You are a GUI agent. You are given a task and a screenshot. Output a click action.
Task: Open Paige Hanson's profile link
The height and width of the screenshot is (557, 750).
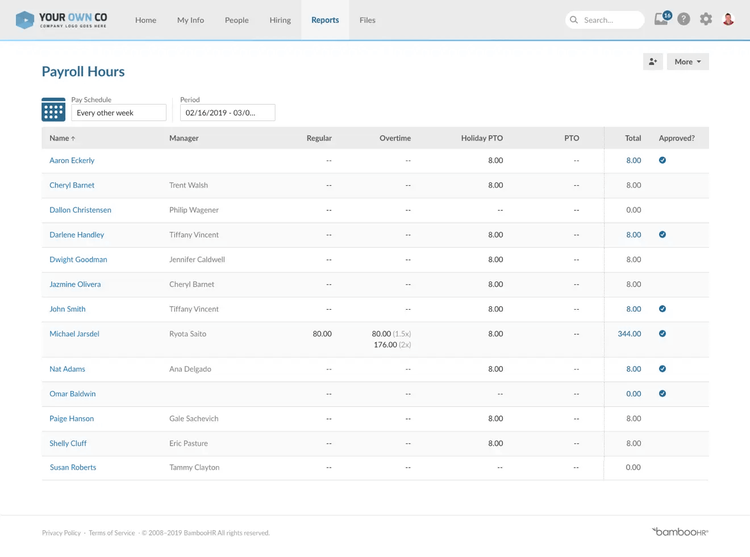point(71,419)
